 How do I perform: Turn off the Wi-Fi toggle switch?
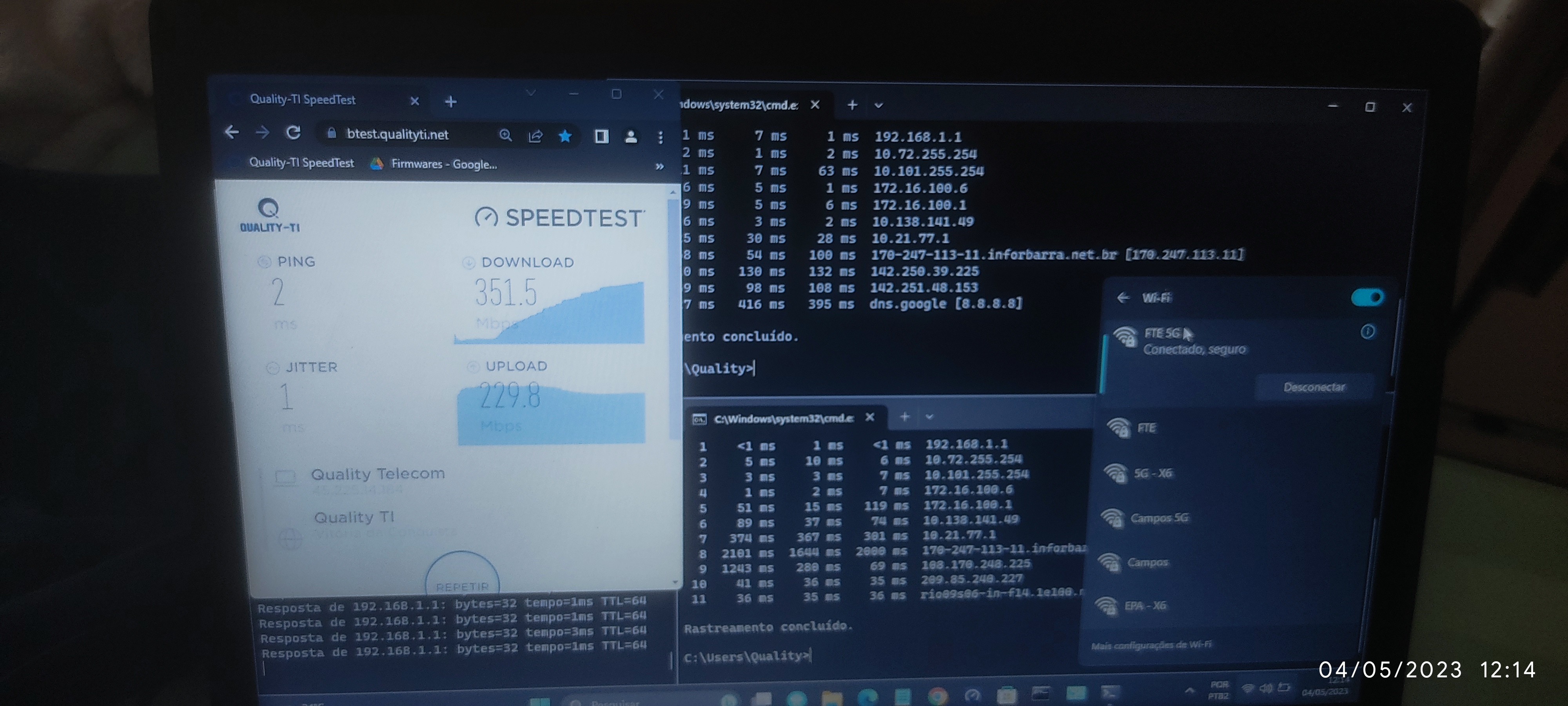[x=1367, y=297]
